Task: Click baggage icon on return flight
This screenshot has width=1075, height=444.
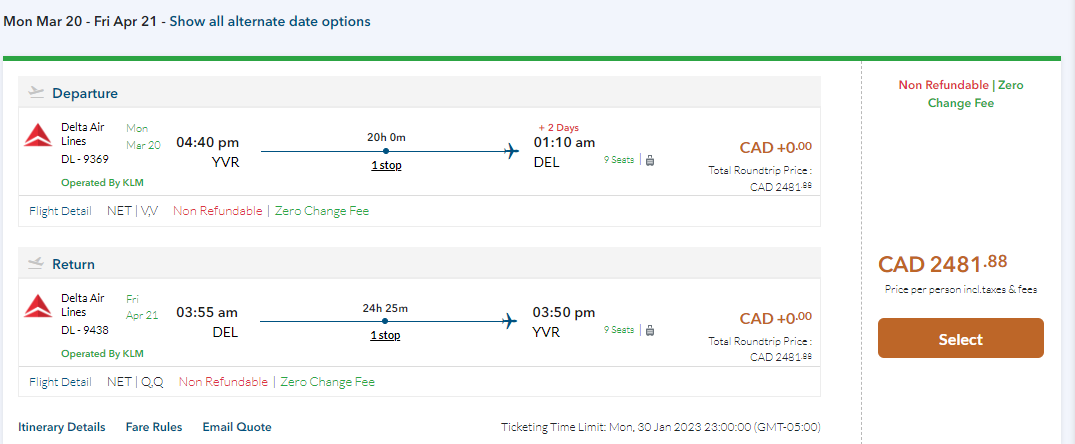Action: coord(649,330)
